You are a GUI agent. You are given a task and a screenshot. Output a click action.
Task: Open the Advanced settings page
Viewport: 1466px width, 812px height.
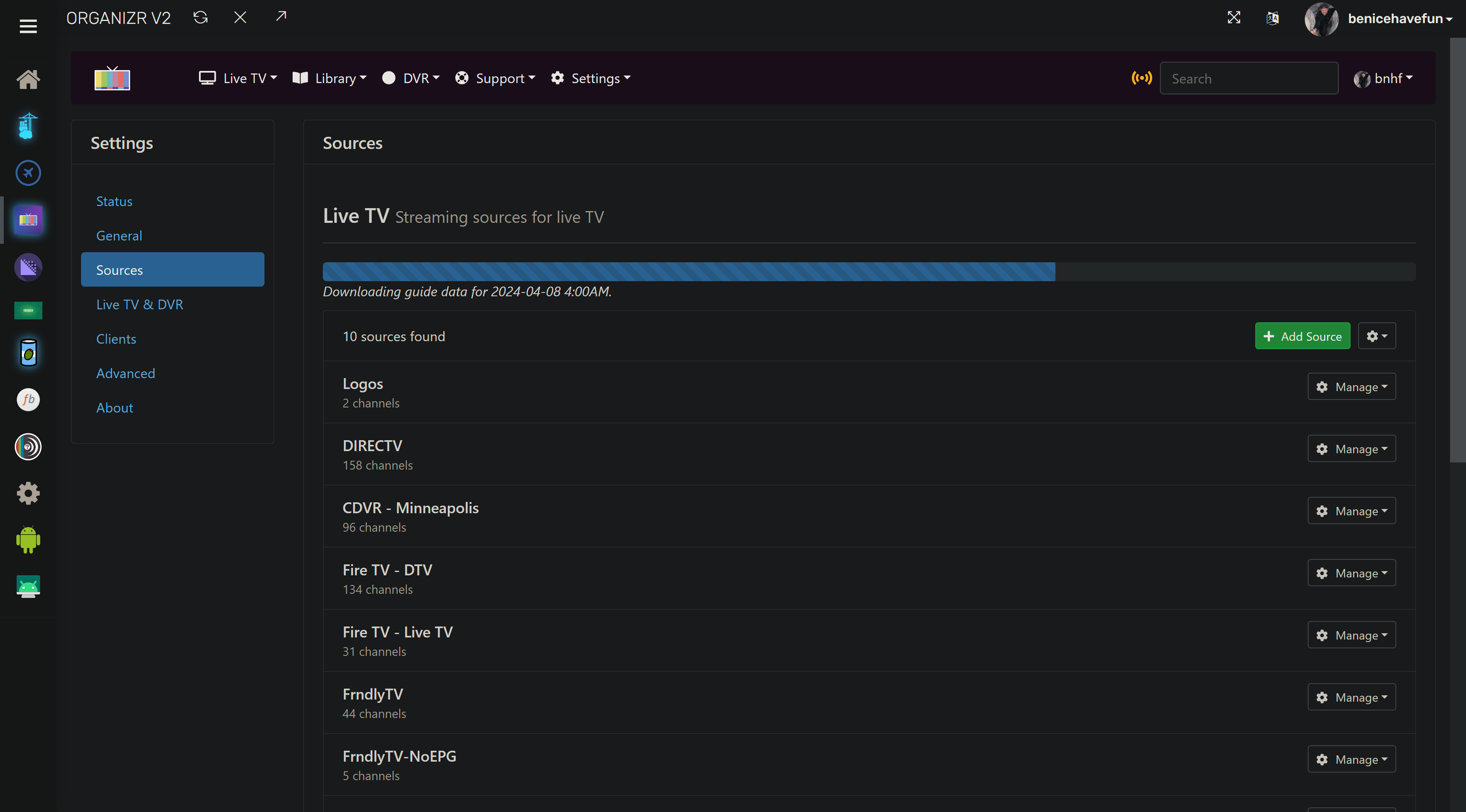pyautogui.click(x=125, y=373)
